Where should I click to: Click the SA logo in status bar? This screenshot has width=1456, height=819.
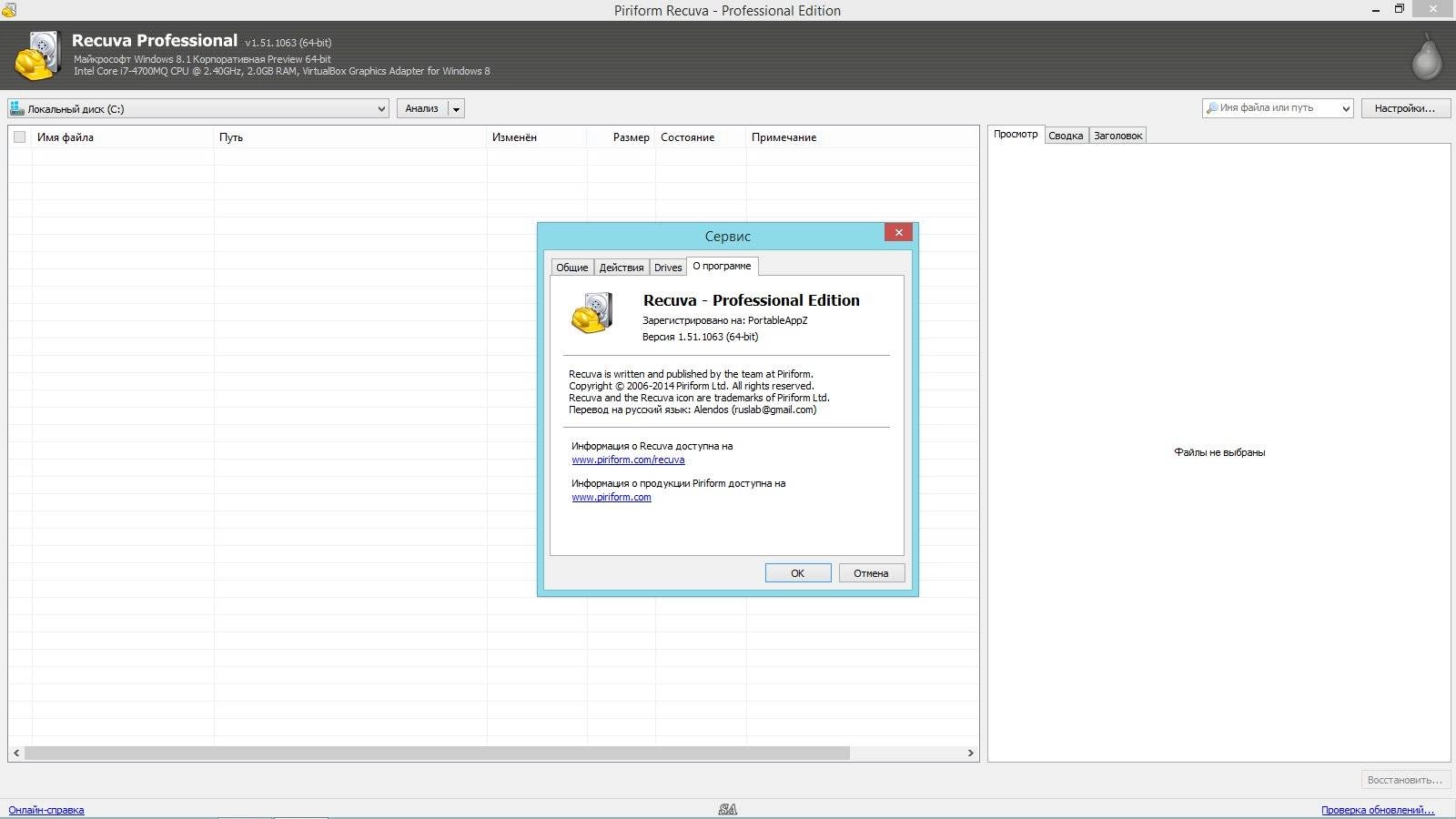click(727, 809)
